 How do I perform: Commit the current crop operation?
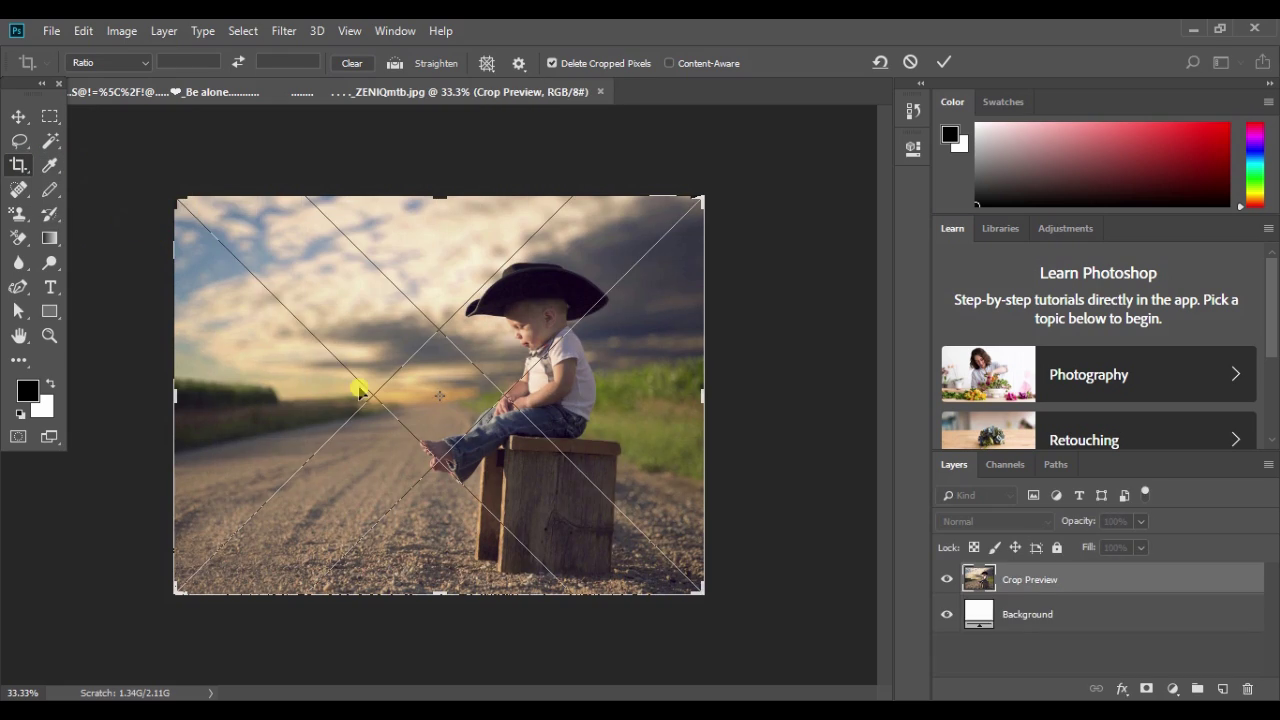[x=943, y=62]
